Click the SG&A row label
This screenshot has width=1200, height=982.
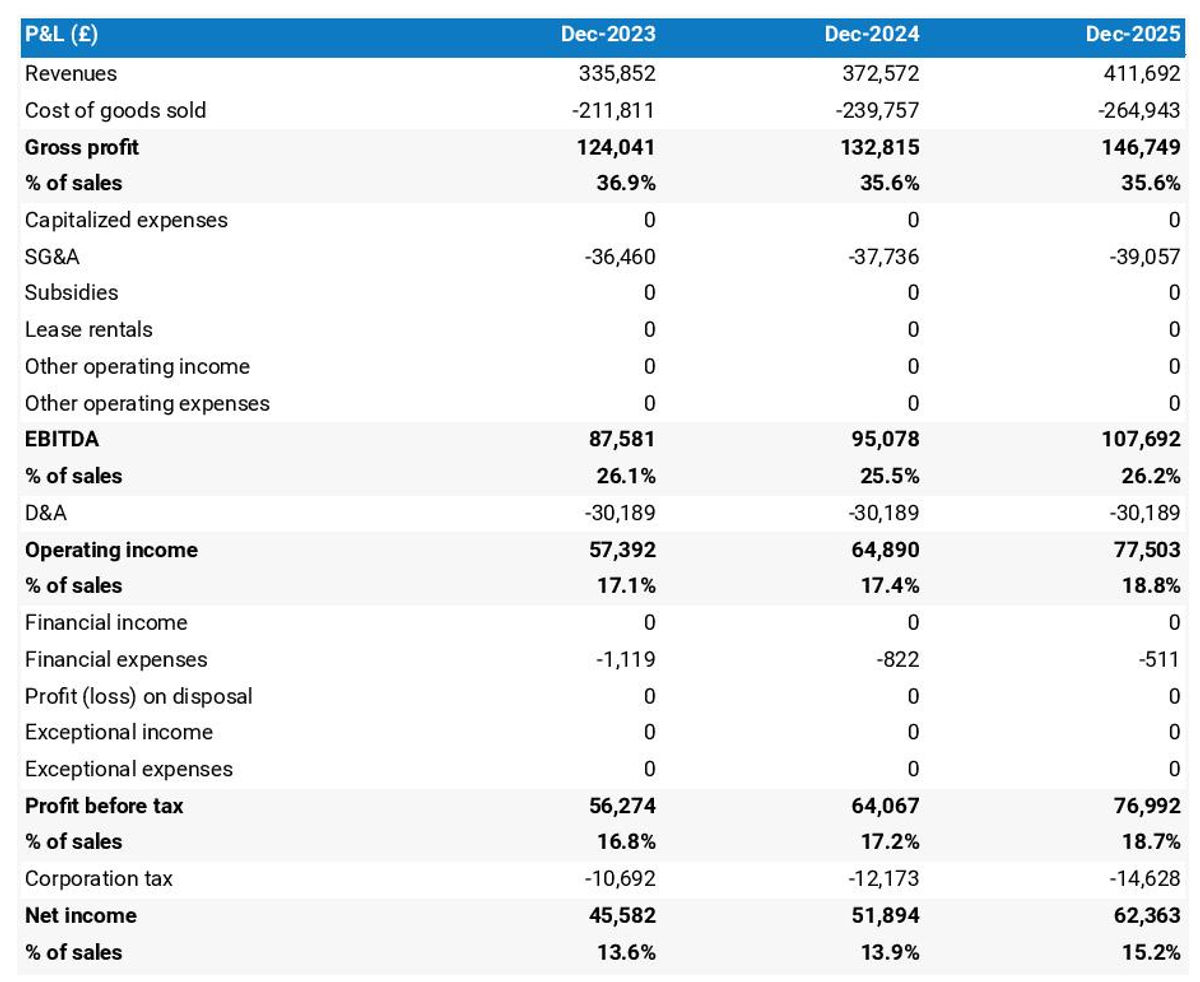[52, 257]
